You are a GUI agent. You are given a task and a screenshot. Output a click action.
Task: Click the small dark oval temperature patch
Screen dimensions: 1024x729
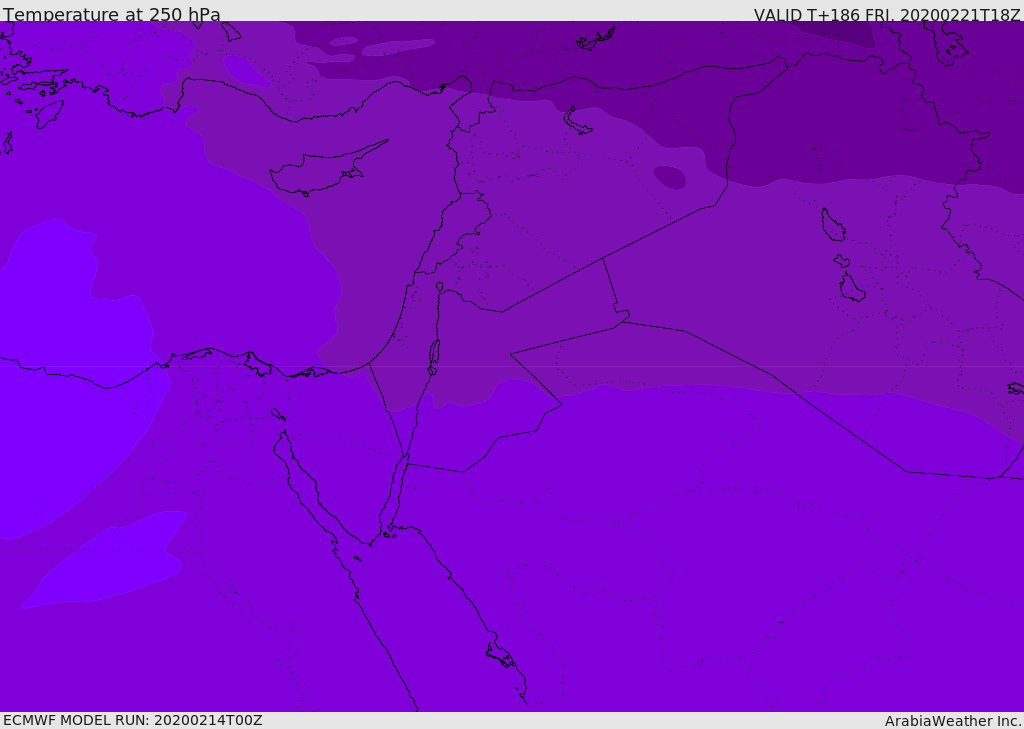670,177
